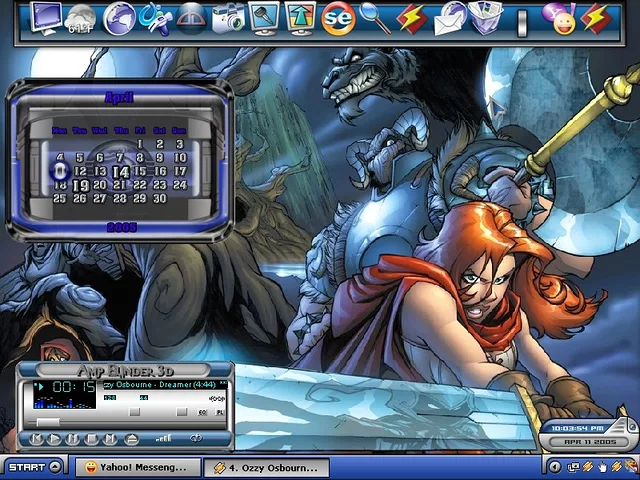The image size is (640, 480).
Task: Open the monitor icon in the top dock
Action: point(46,17)
